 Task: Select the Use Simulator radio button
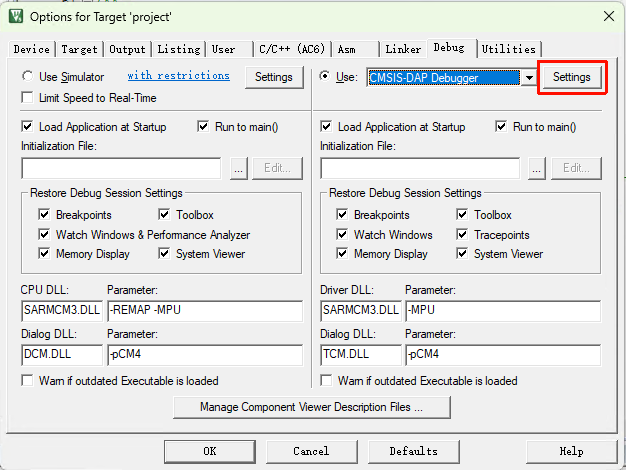(28, 77)
